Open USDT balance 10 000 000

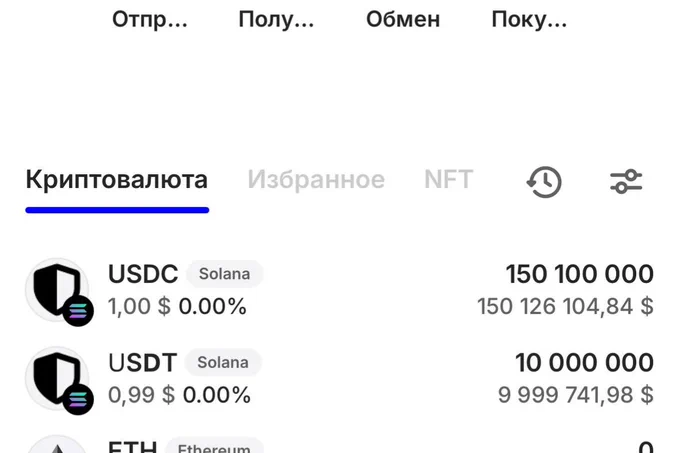pos(584,363)
